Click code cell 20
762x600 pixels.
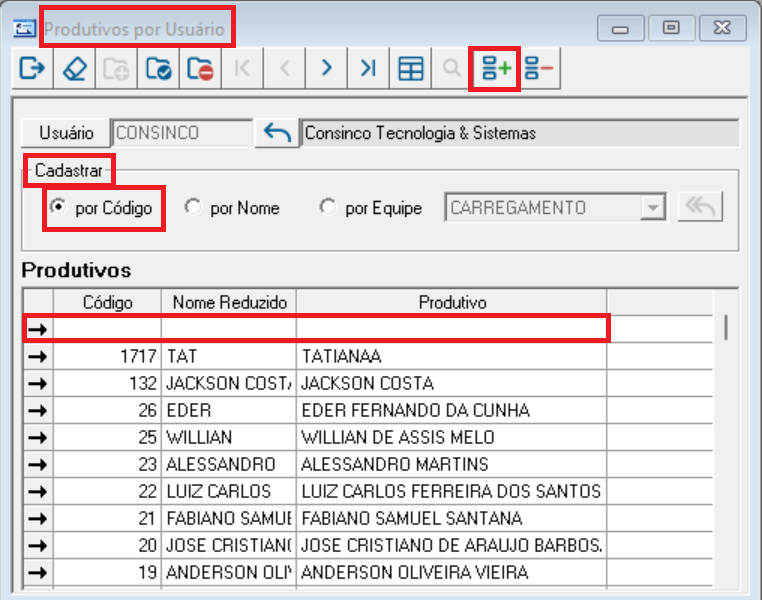(x=107, y=546)
